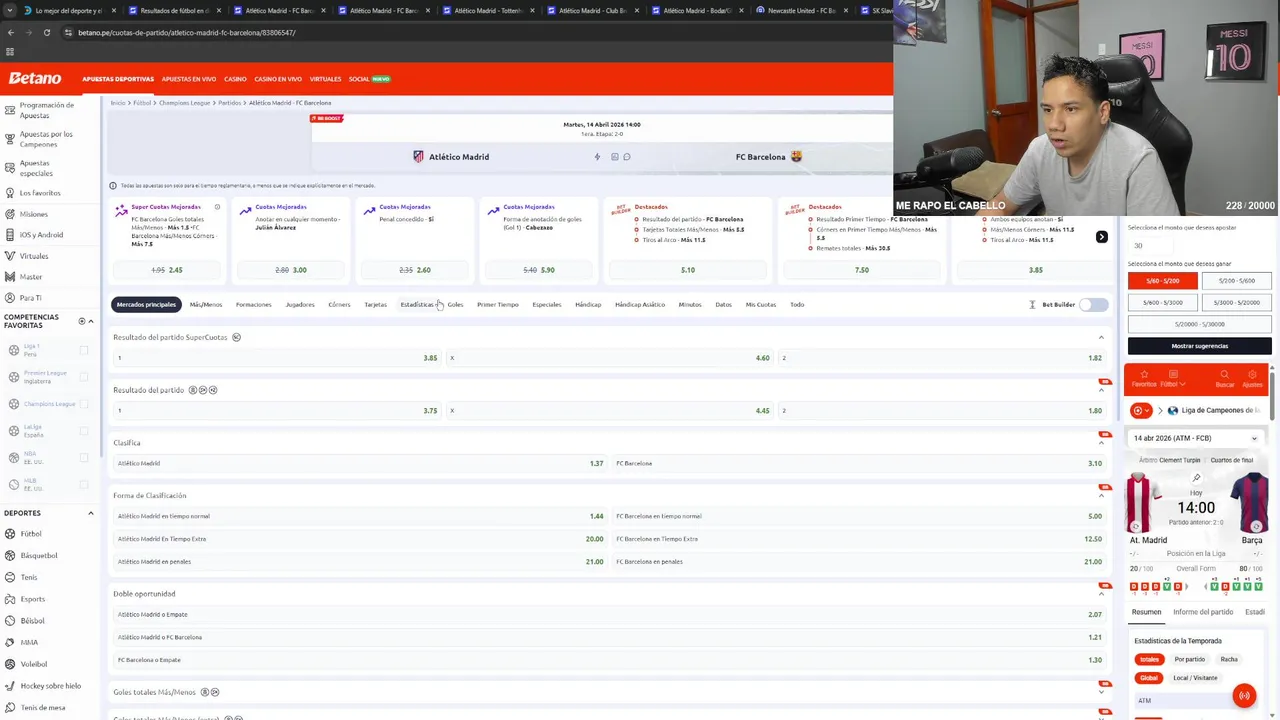Open the Misiones target icon
This screenshot has width=1280, height=720.
point(10,214)
